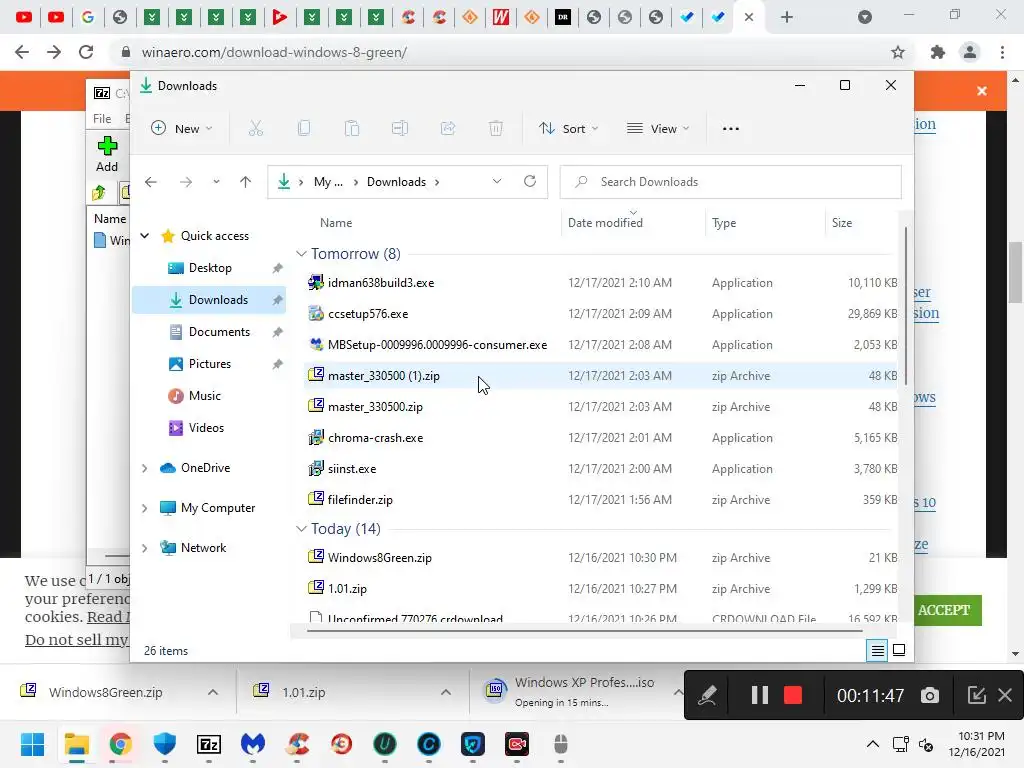Screen dimensions: 1024x768
Task: Bookmark this page with the star icon
Action: pyautogui.click(x=898, y=52)
